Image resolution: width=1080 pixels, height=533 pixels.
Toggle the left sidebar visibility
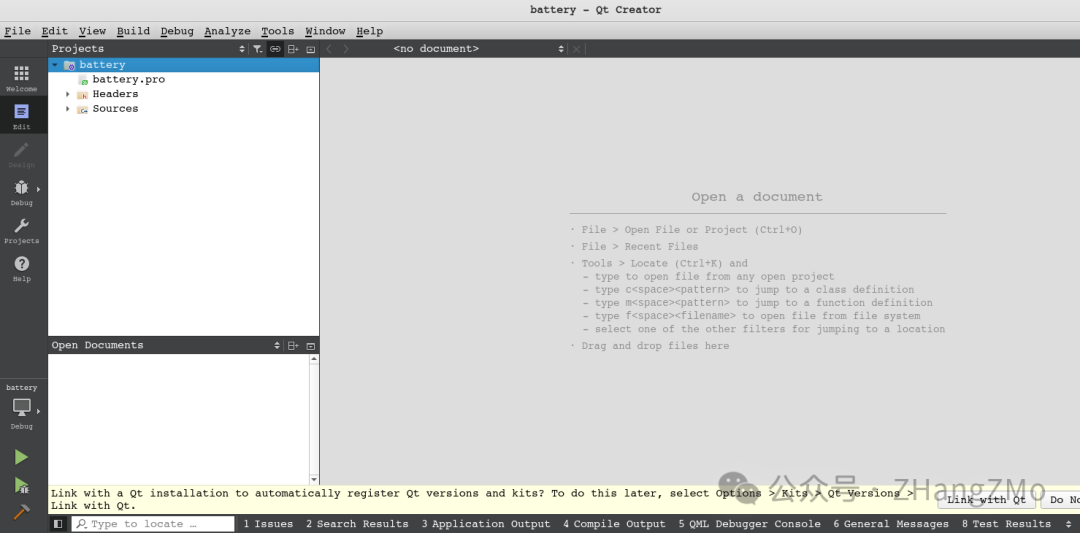pyautogui.click(x=59, y=524)
